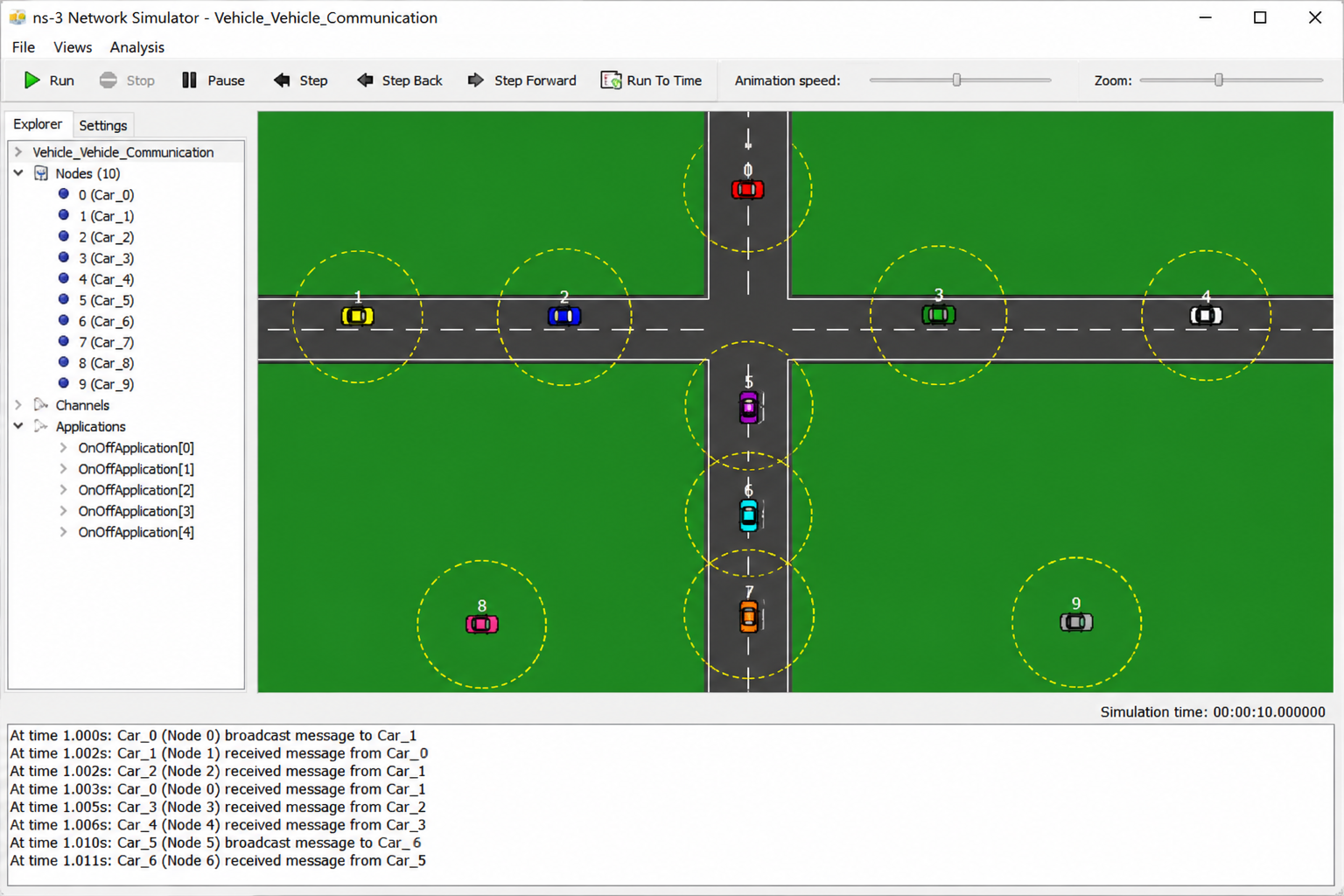The image size is (1344, 896).
Task: Expand the Channels tree branch
Action: tap(18, 405)
